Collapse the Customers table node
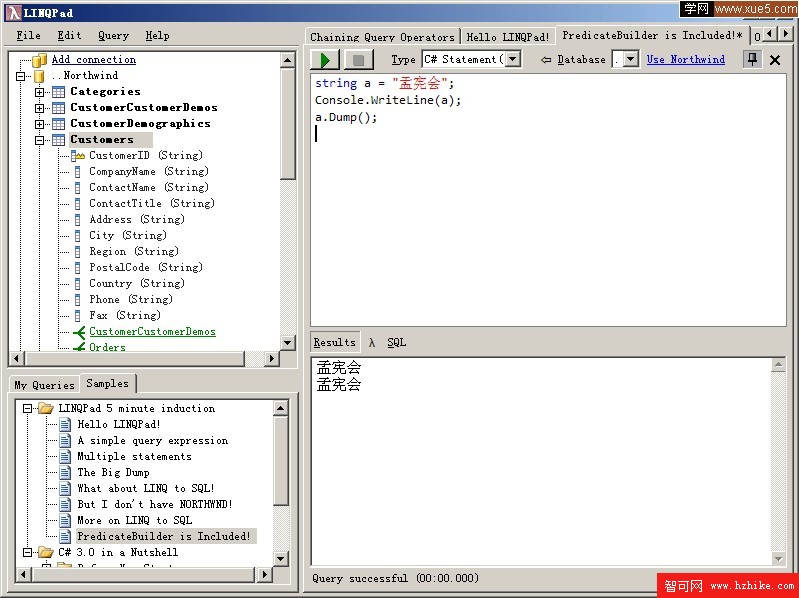Screen dimensions: 799x598 (39, 140)
